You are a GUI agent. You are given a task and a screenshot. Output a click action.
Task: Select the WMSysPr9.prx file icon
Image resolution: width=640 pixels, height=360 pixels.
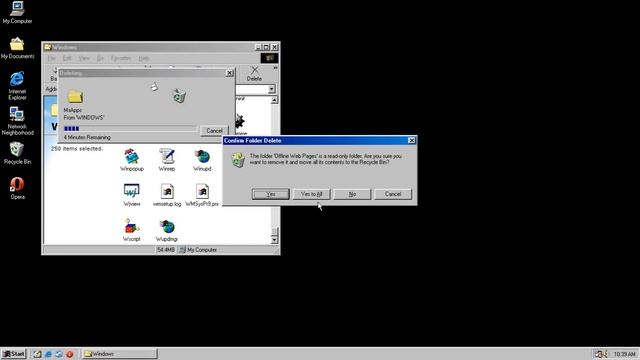[202, 192]
